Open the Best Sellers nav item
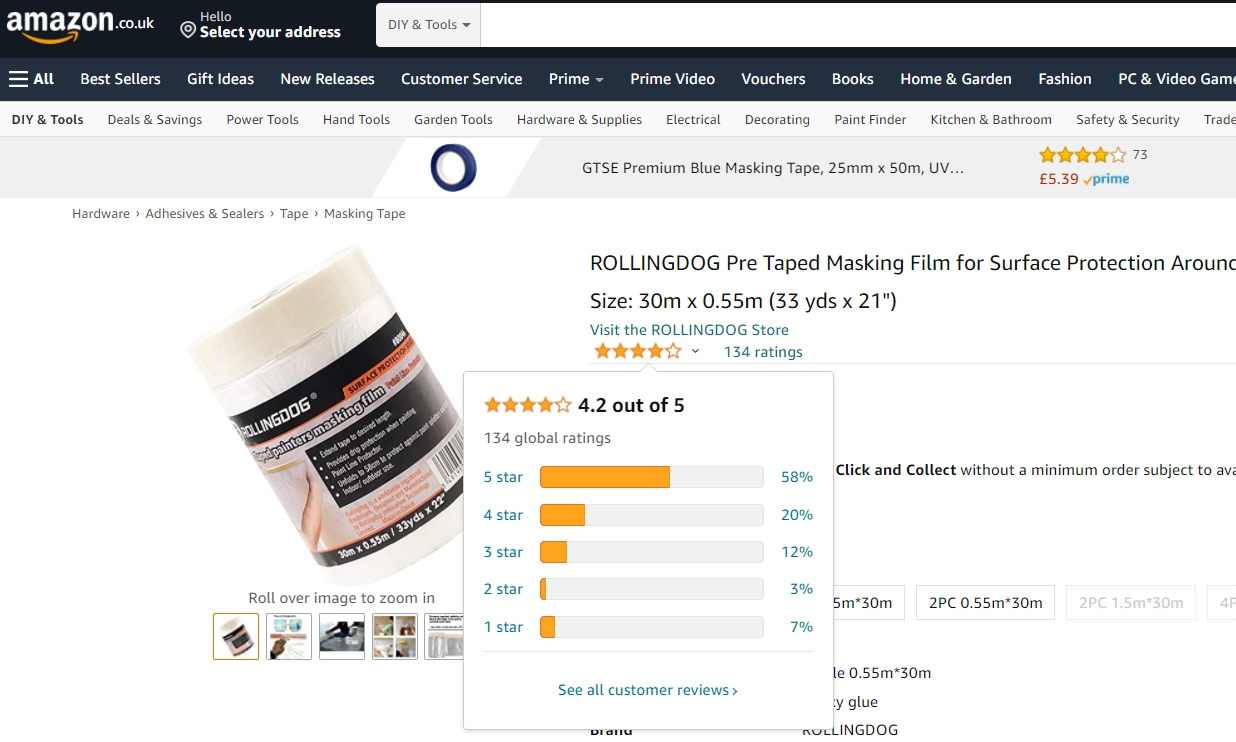The width and height of the screenshot is (1236, 742). point(120,79)
